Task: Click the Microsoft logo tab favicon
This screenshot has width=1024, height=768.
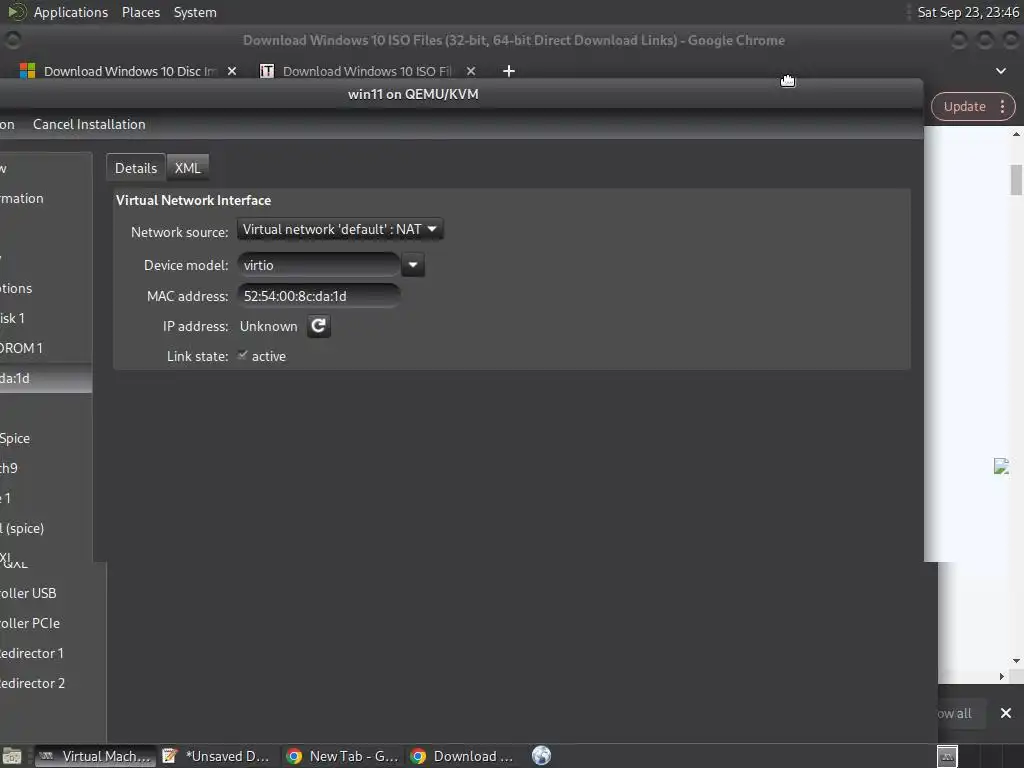Action: point(27,71)
